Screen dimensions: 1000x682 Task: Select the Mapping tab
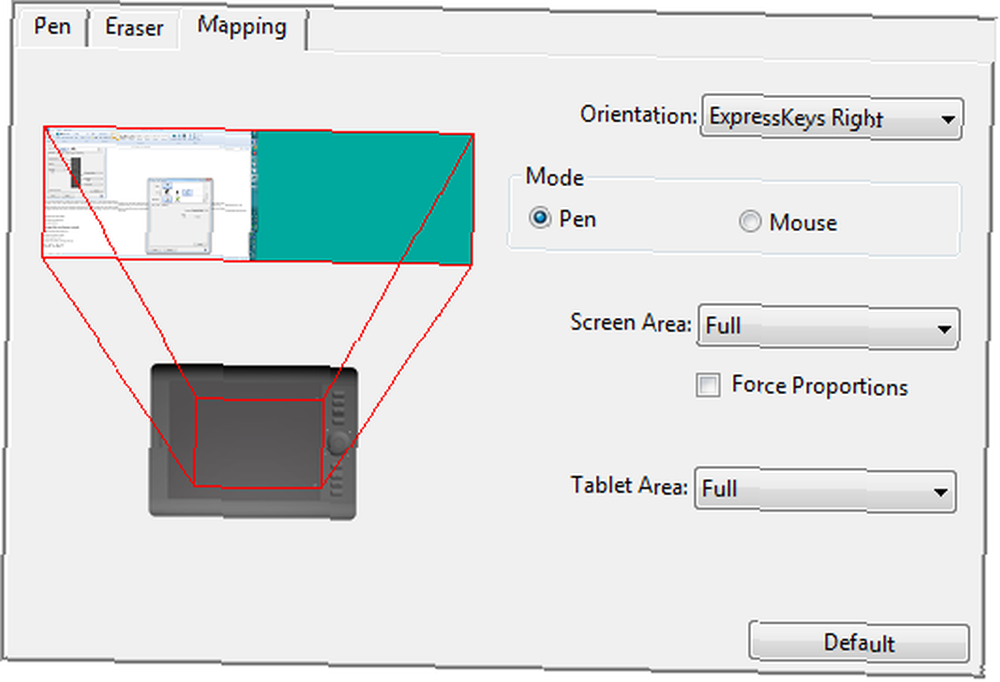[242, 27]
